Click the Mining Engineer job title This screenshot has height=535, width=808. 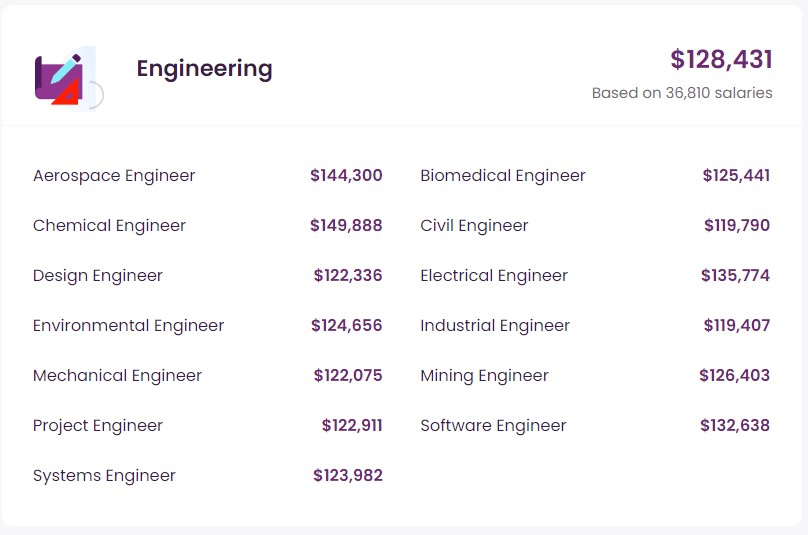coord(484,376)
